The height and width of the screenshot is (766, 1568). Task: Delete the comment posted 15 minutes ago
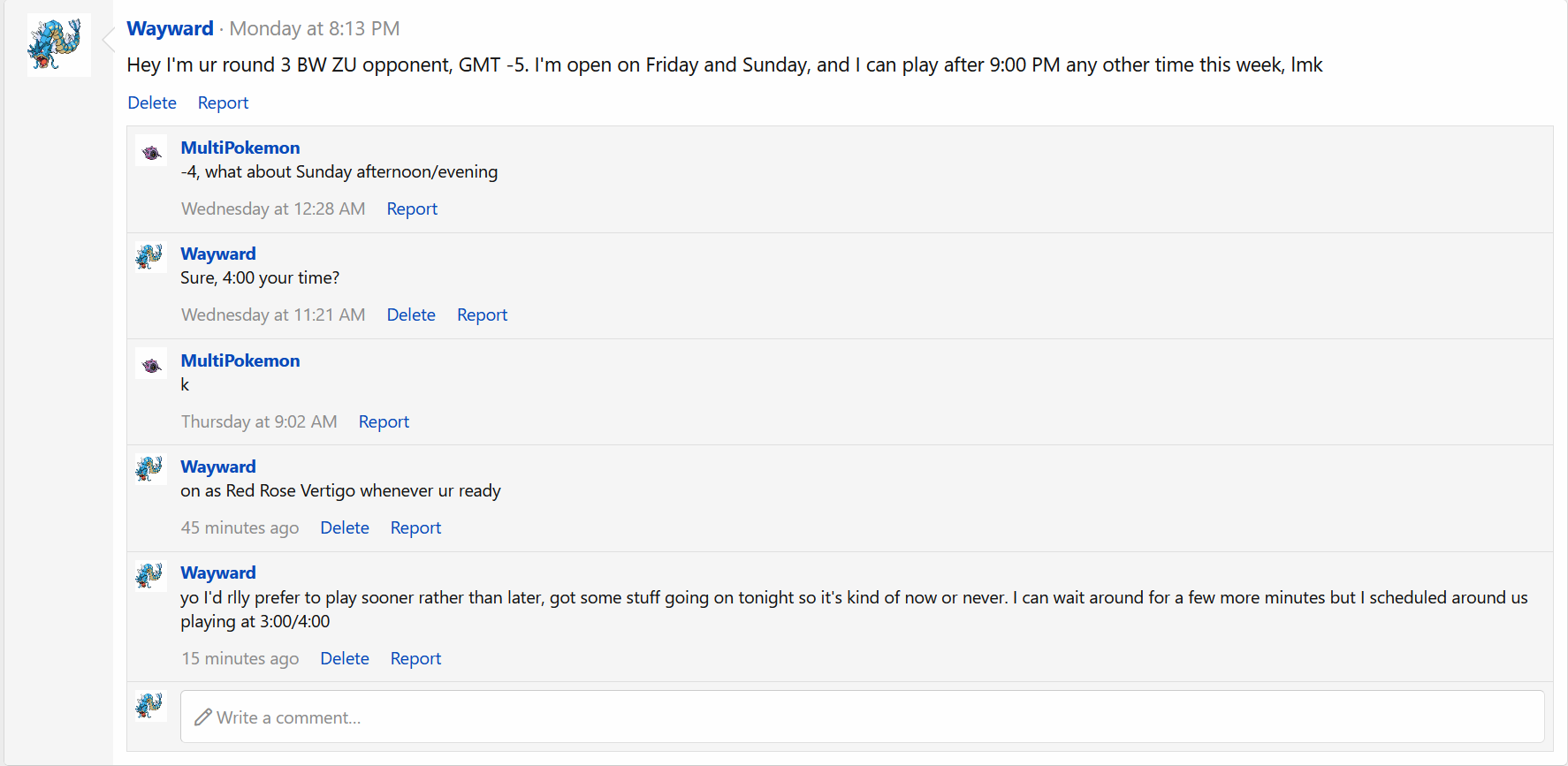[345, 658]
